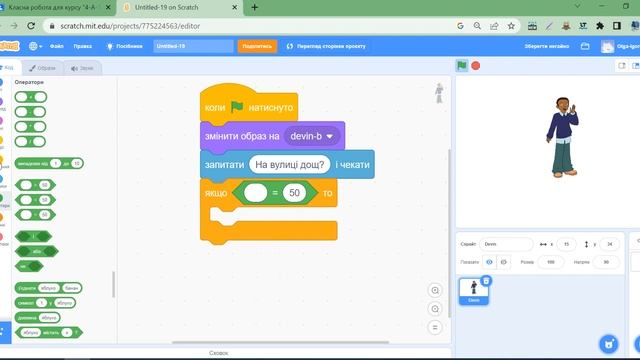Open Посібники tutorials
Image resolution: width=640 pixels, height=360 pixels.
click(124, 46)
